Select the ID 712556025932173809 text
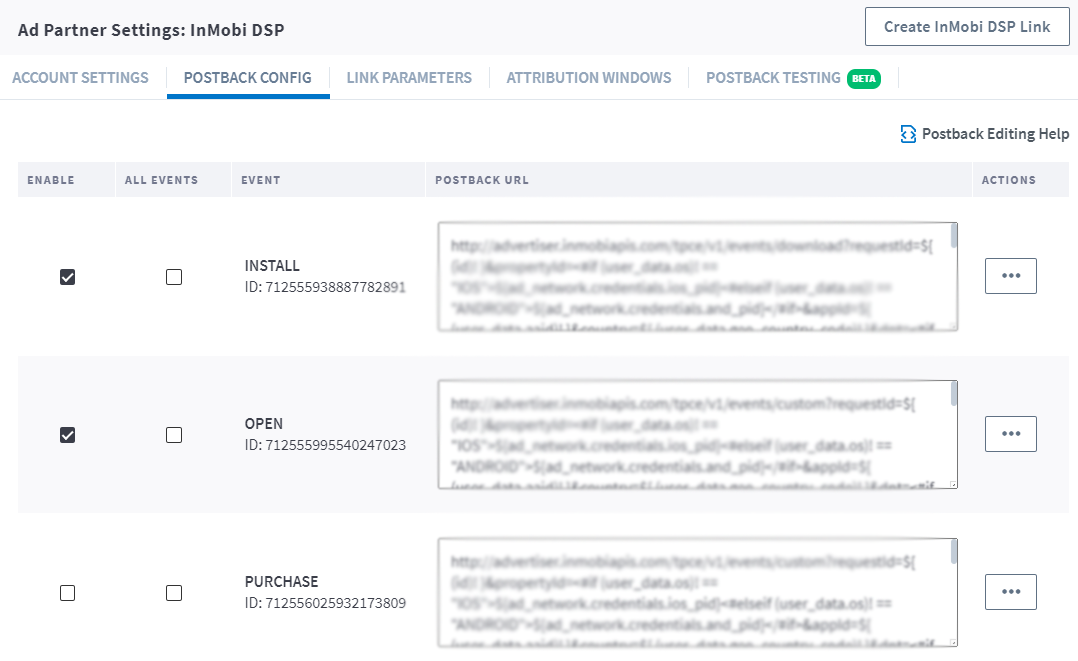Image resolution: width=1078 pixels, height=661 pixels. coord(325,603)
